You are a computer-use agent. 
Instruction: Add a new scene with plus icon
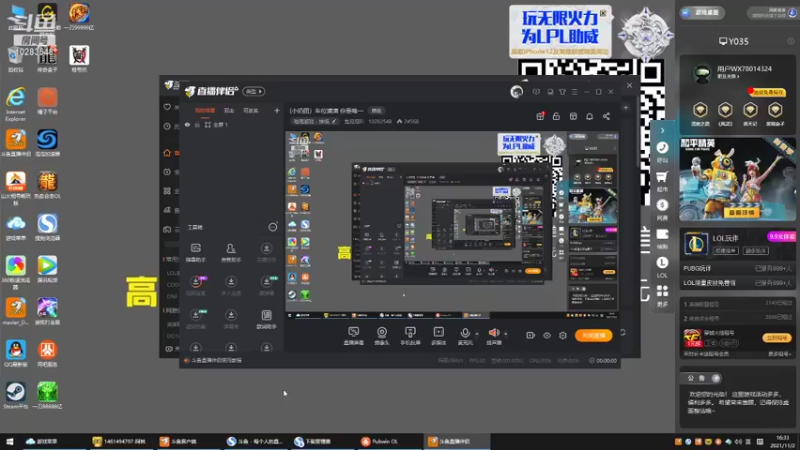tap(277, 110)
